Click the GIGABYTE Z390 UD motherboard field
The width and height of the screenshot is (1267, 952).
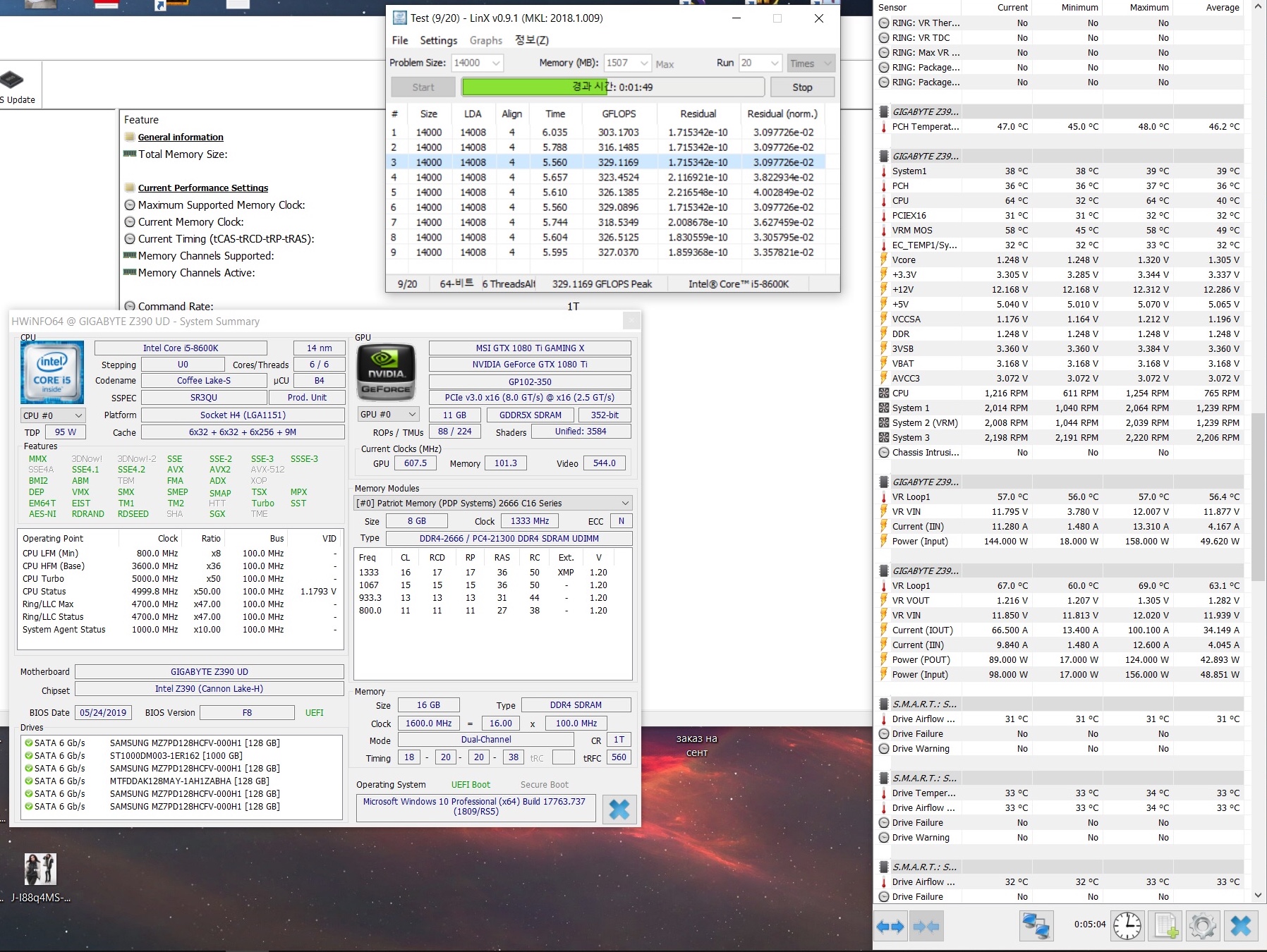(x=210, y=671)
